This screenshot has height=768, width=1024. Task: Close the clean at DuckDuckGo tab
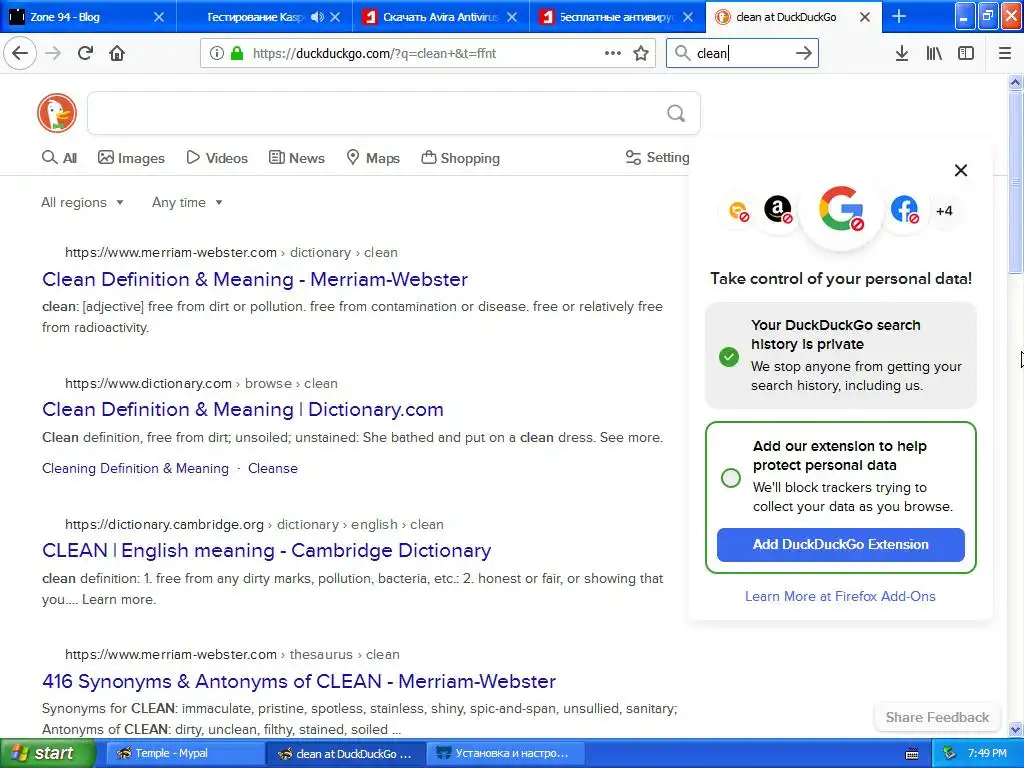click(x=865, y=17)
